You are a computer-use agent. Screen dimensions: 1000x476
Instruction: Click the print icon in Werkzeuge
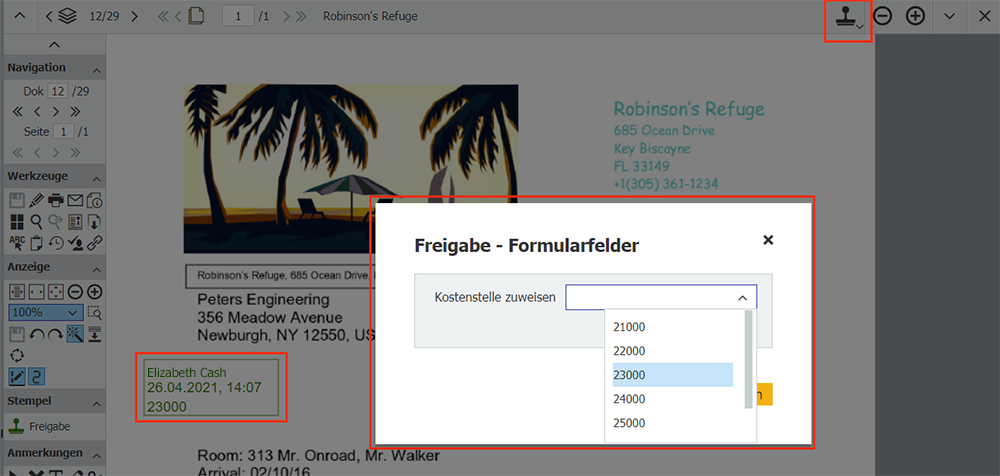[x=56, y=201]
